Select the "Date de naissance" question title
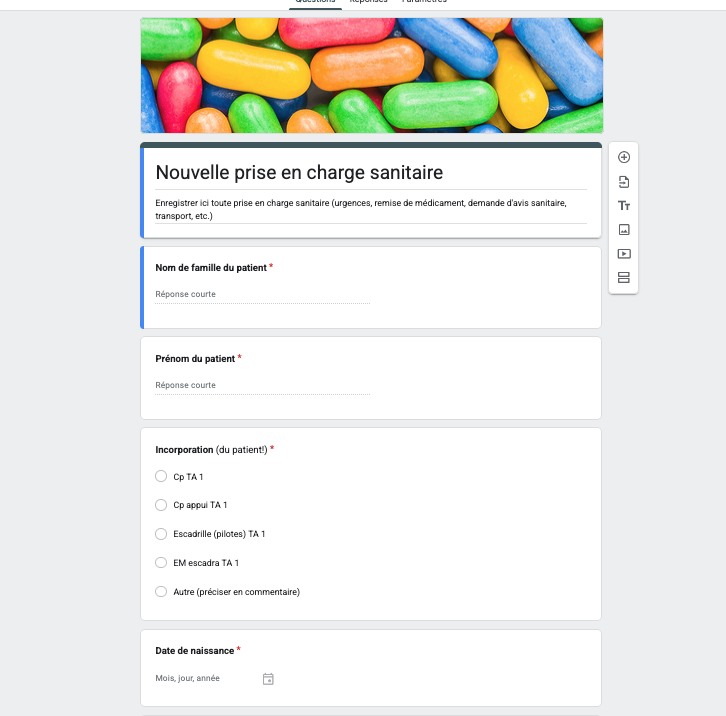726x716 pixels. [x=195, y=651]
